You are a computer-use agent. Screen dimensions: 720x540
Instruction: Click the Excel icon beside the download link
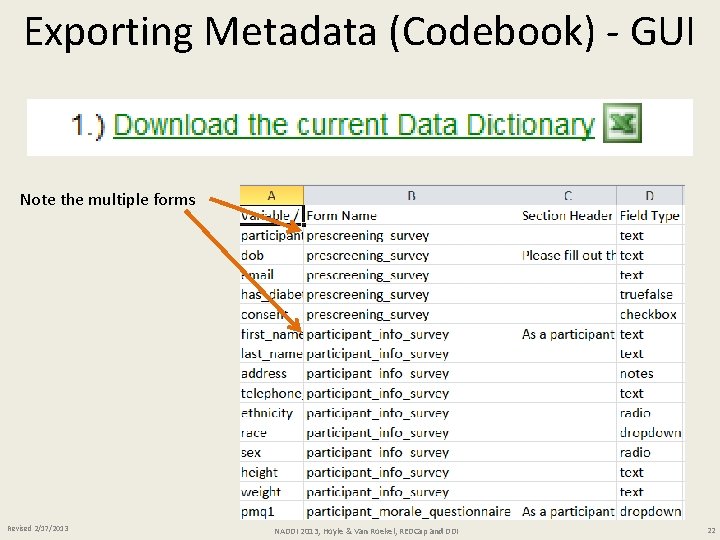point(622,125)
